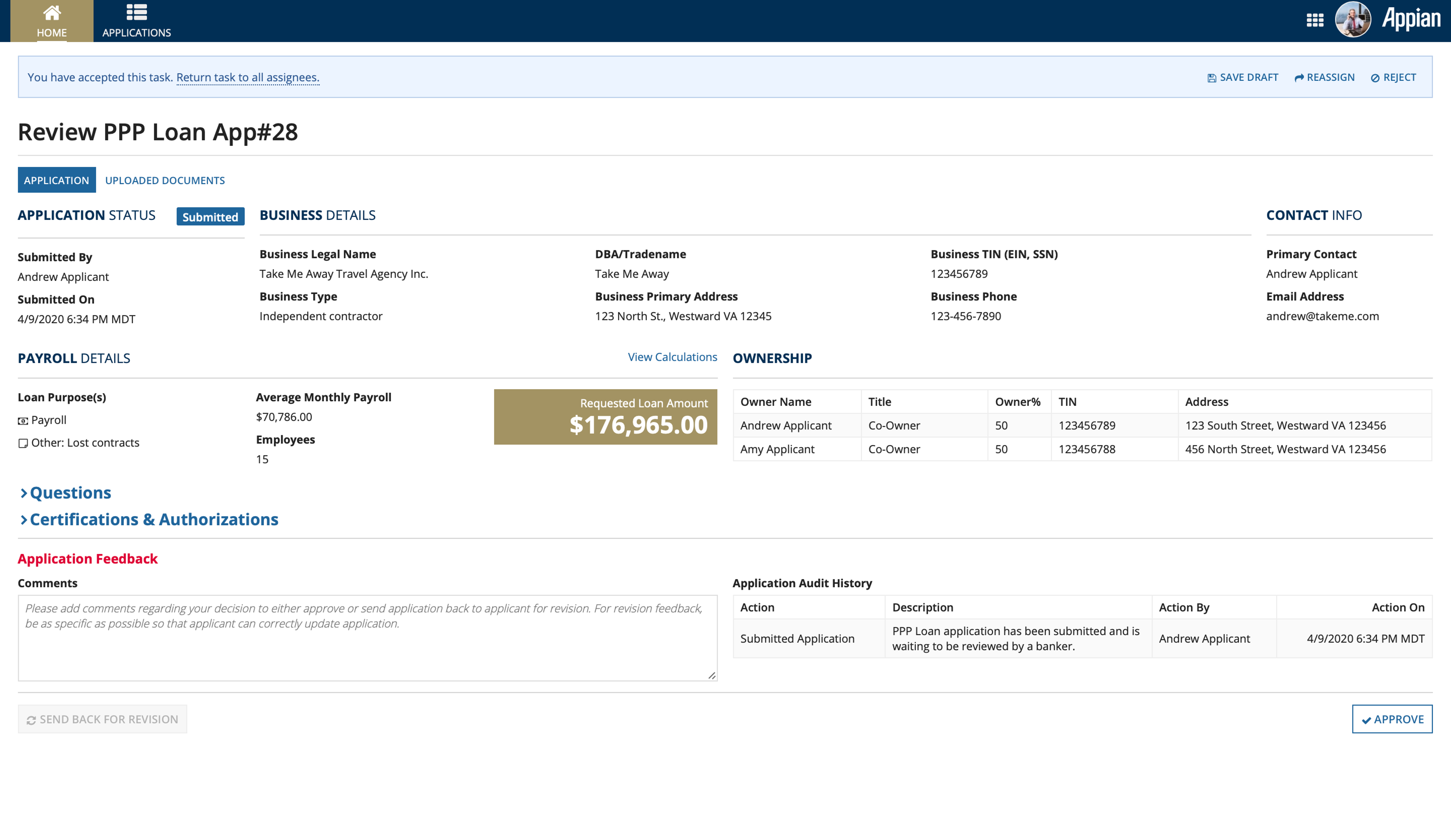The height and width of the screenshot is (840, 1451).
Task: Click the Approve button
Action: pos(1392,719)
